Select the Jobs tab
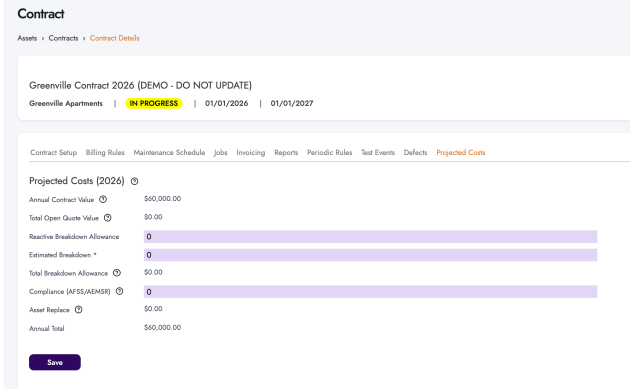This screenshot has height=389, width=630. [x=221, y=153]
